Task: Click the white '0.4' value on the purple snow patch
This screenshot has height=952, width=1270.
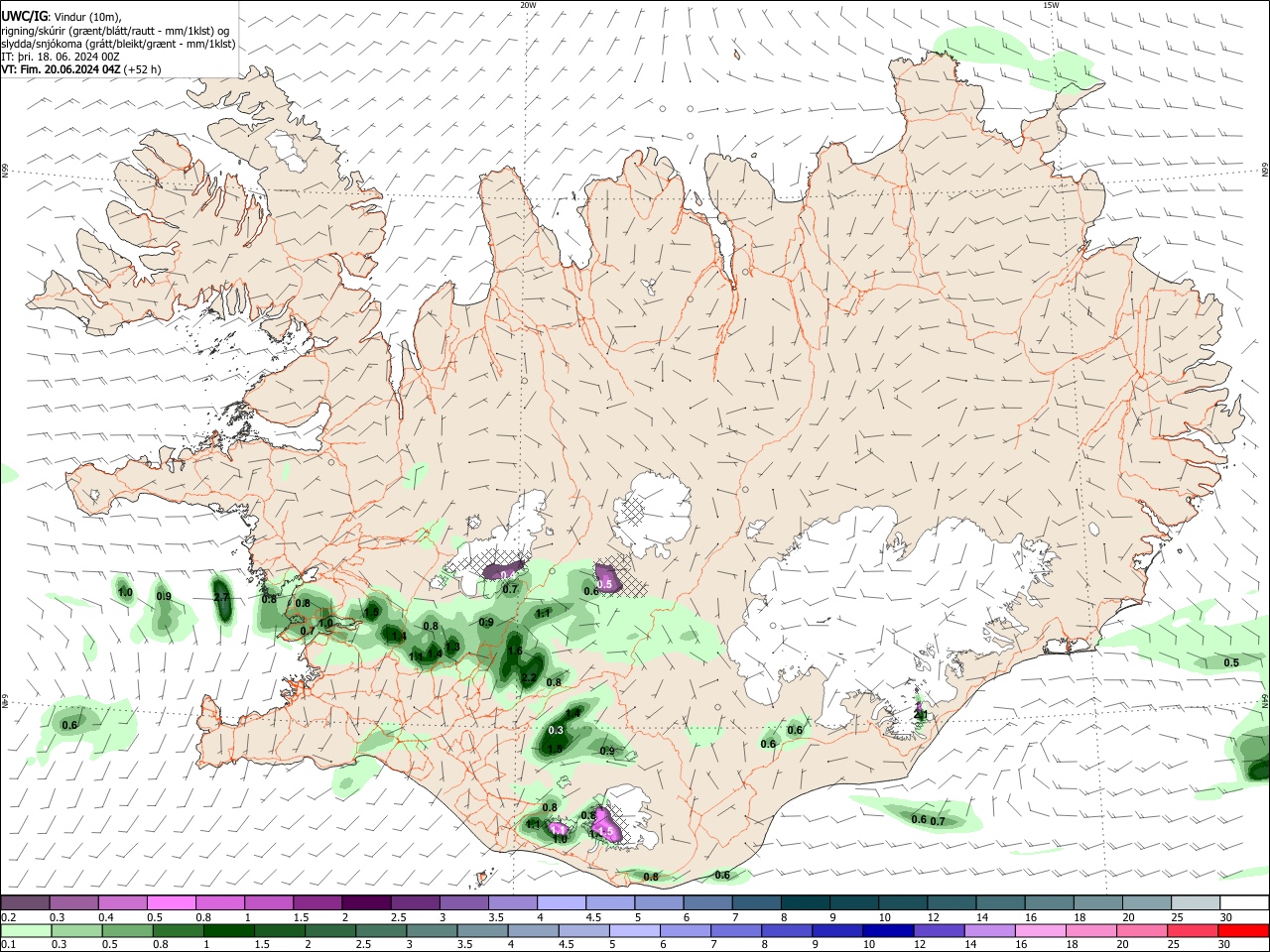Action: pos(508,575)
